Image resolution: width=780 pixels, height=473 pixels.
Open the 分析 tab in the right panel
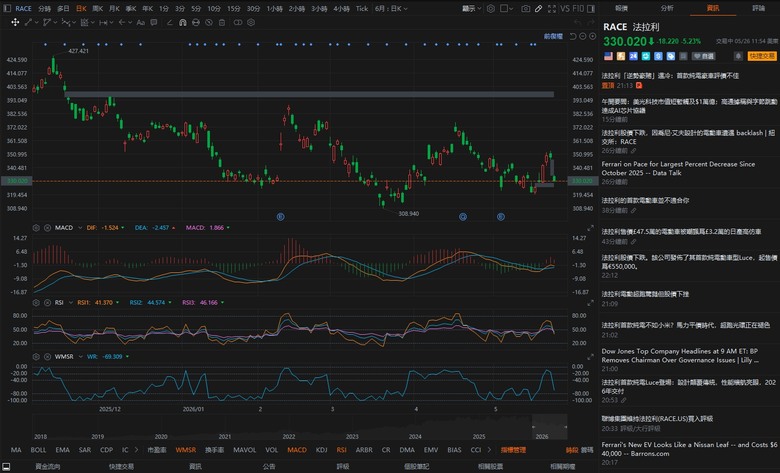[x=667, y=8]
